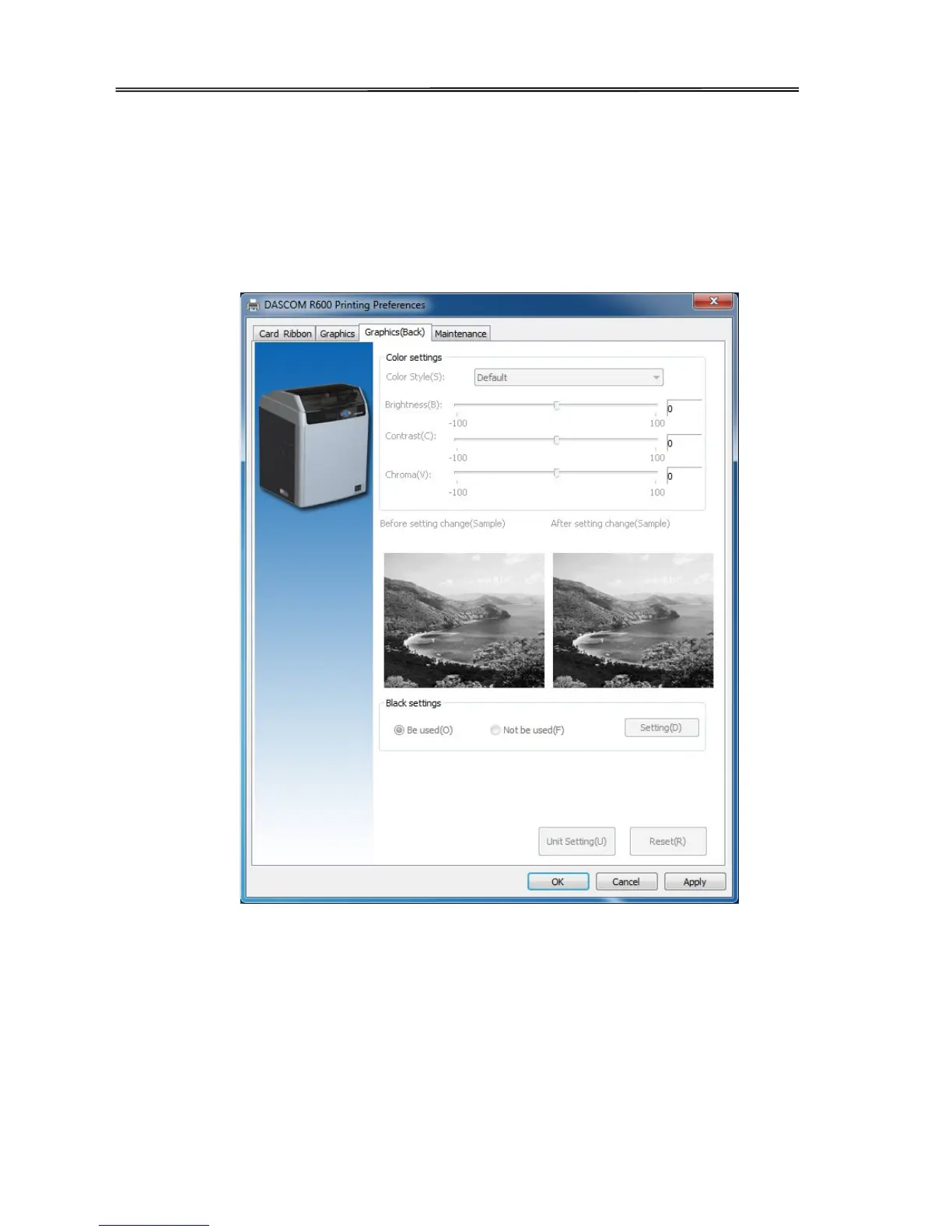Screen dimensions: 952x1232
Task: Click the Reset(R) button
Action: (x=668, y=841)
